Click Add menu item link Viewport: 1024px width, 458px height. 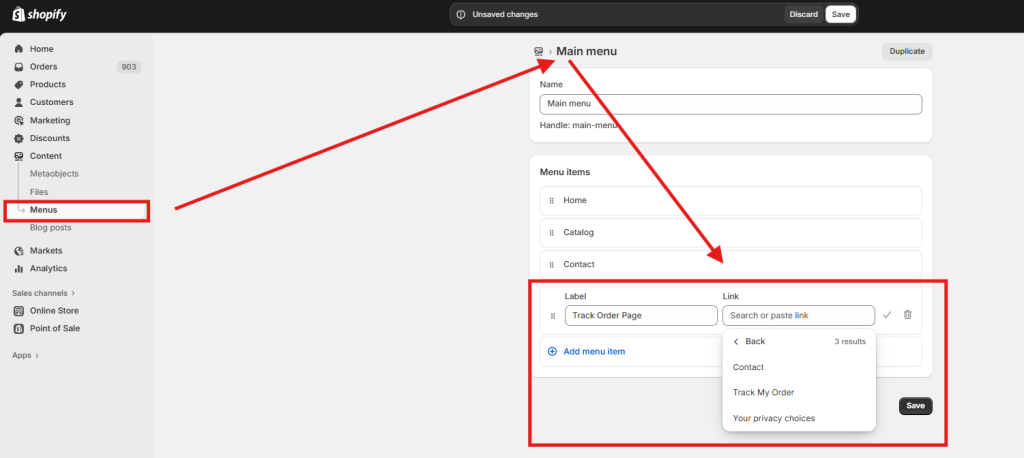(x=594, y=352)
